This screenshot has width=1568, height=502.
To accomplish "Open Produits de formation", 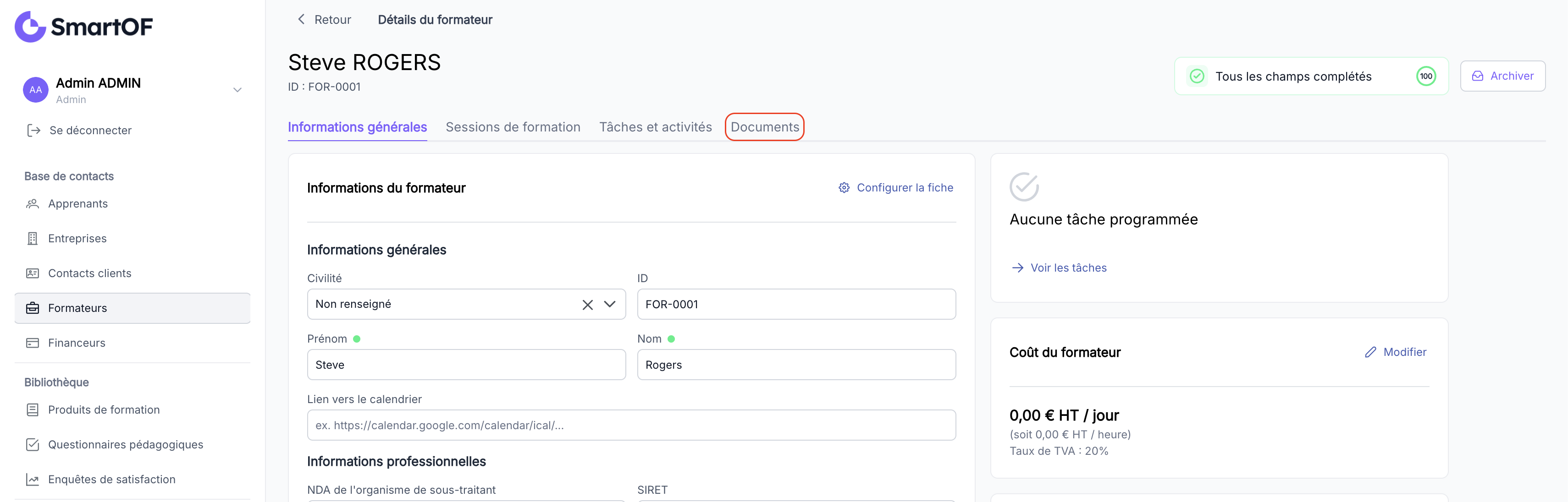I will [104, 409].
